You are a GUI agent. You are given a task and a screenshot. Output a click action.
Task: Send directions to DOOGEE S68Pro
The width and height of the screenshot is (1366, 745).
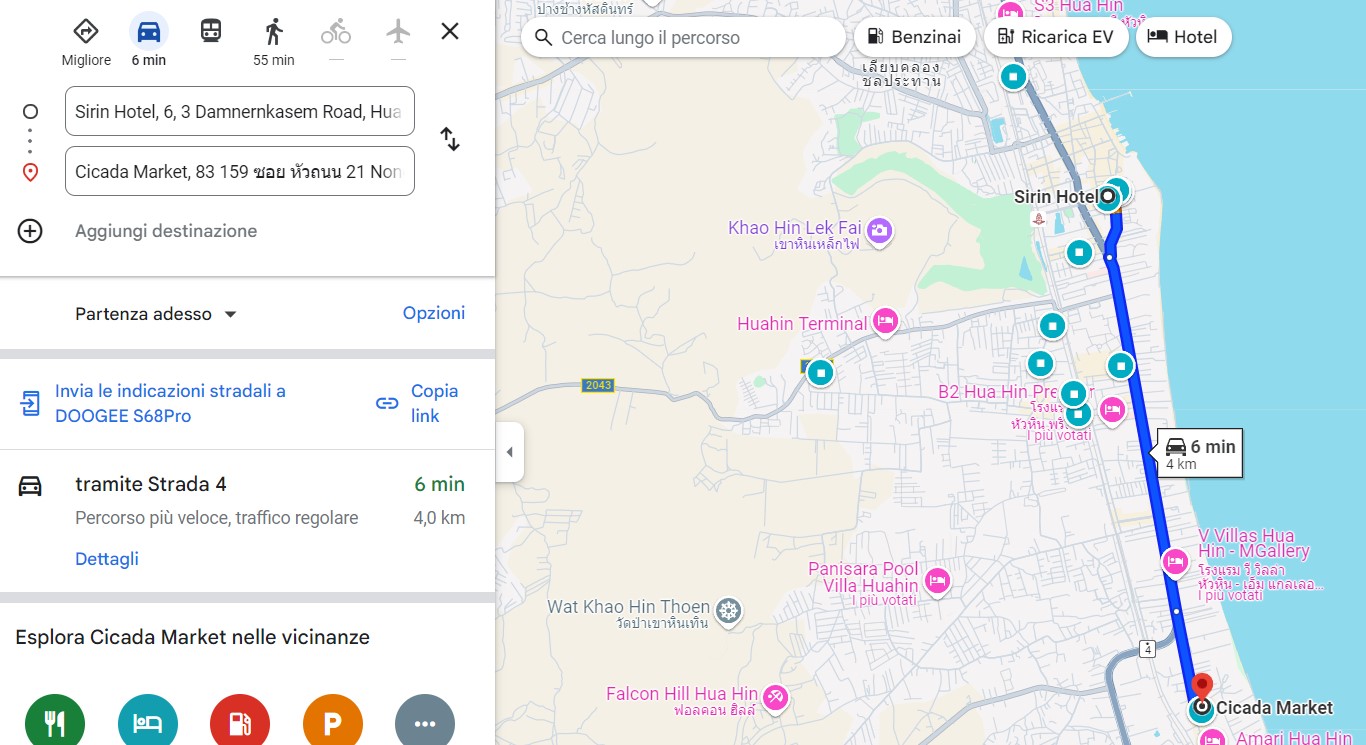point(170,403)
